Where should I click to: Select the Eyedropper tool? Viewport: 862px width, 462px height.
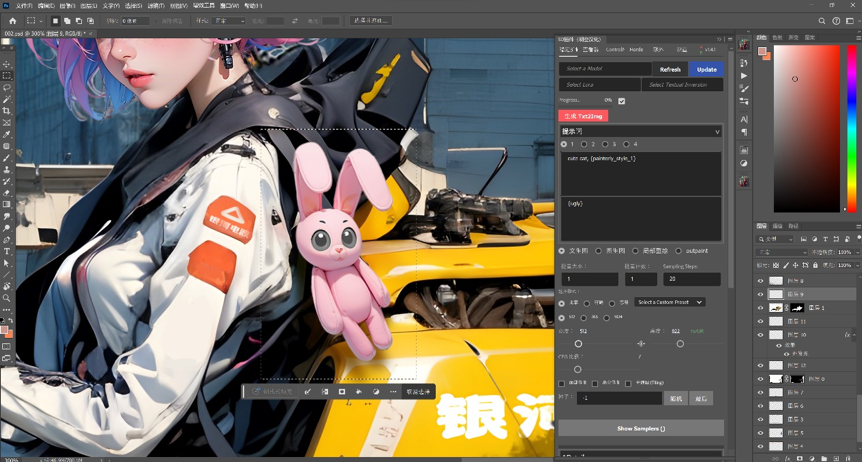pos(7,134)
